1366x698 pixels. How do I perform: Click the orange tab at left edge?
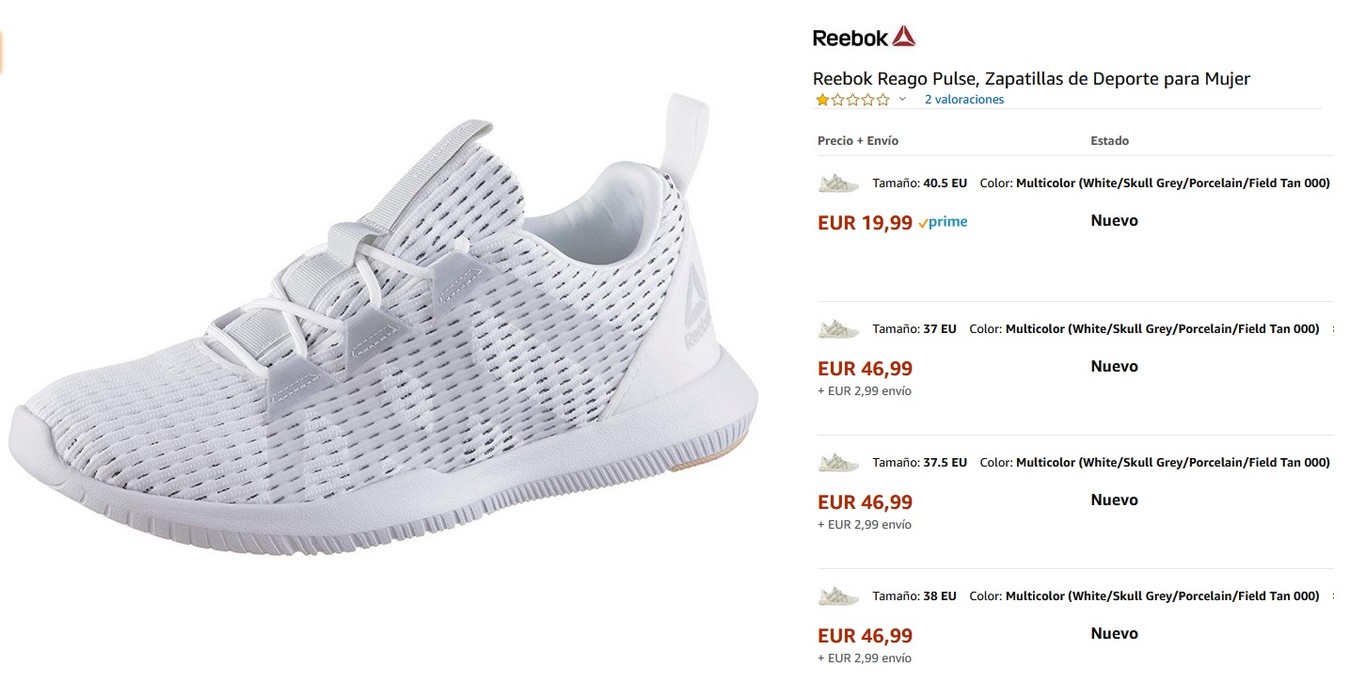click(2, 52)
